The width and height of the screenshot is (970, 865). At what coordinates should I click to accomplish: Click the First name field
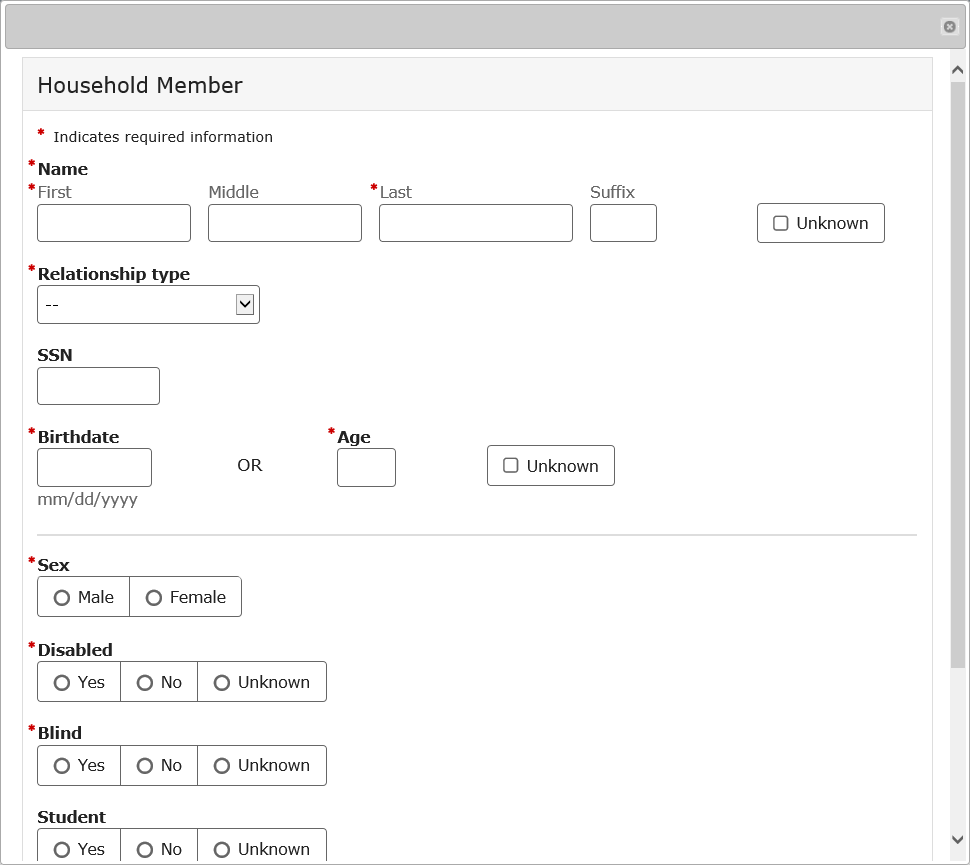(114, 223)
